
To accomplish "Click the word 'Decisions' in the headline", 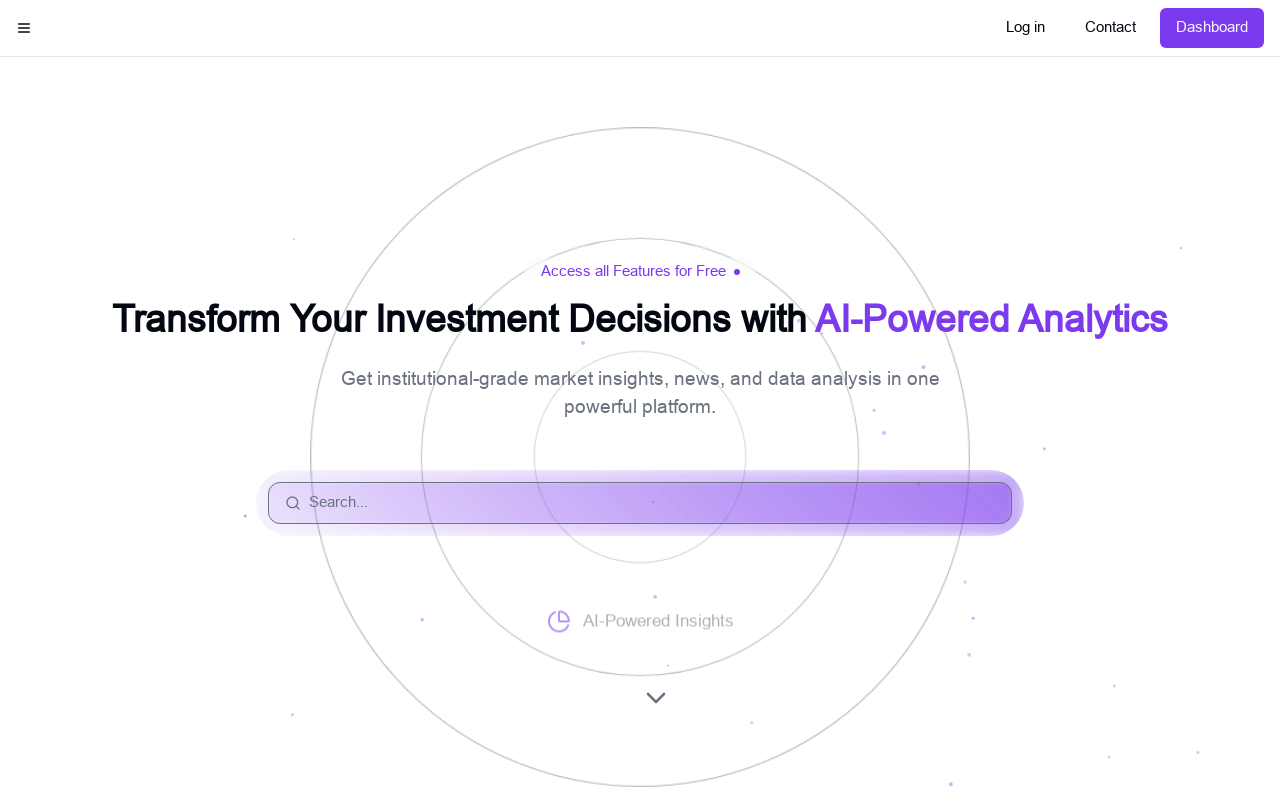I will point(650,319).
